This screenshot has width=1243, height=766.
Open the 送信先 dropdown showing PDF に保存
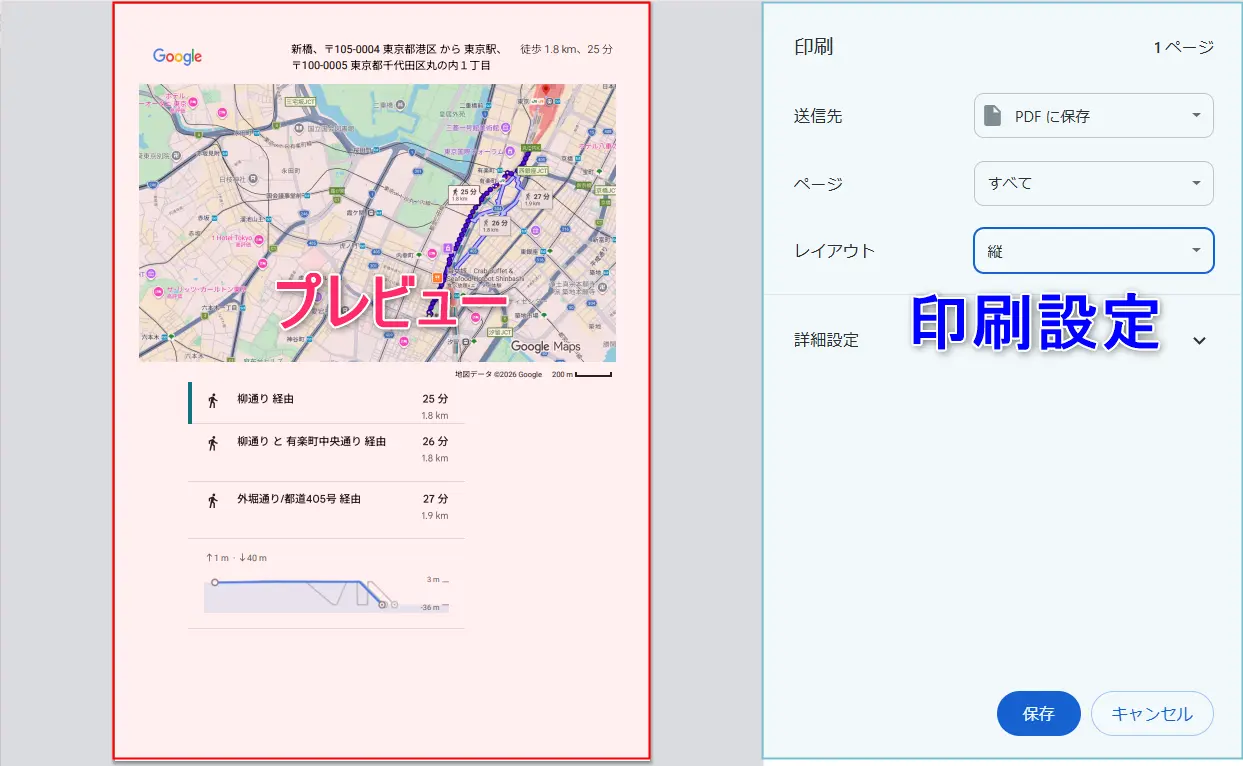point(1093,116)
